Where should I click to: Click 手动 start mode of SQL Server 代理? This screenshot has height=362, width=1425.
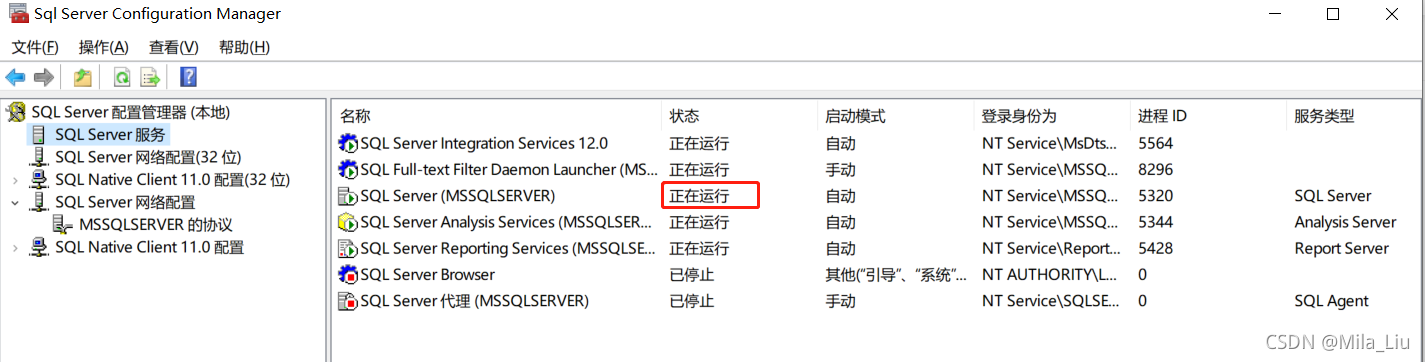click(841, 300)
